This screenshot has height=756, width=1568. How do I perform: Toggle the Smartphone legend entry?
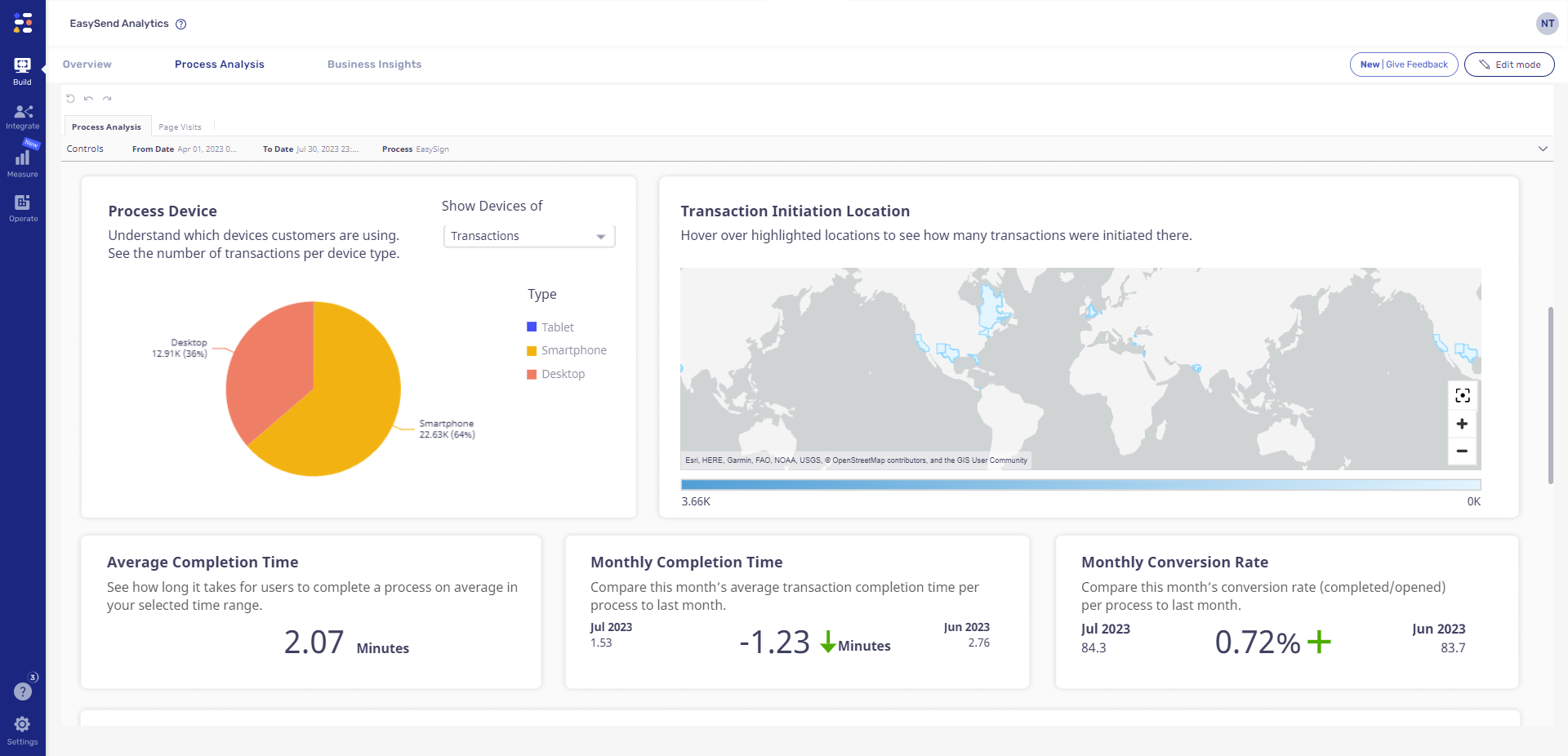coord(567,350)
